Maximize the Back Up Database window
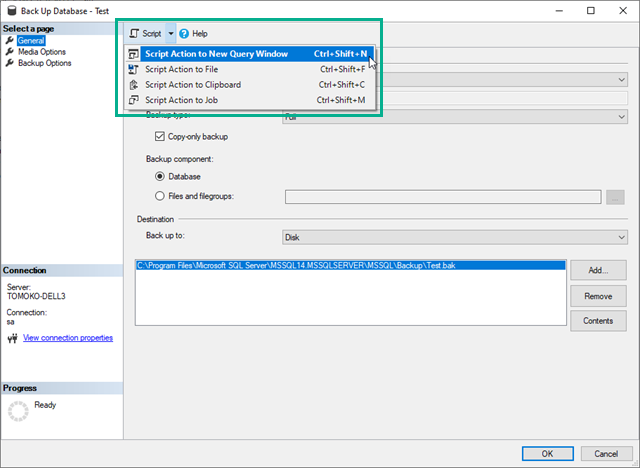This screenshot has height=469, width=640. pos(591,11)
